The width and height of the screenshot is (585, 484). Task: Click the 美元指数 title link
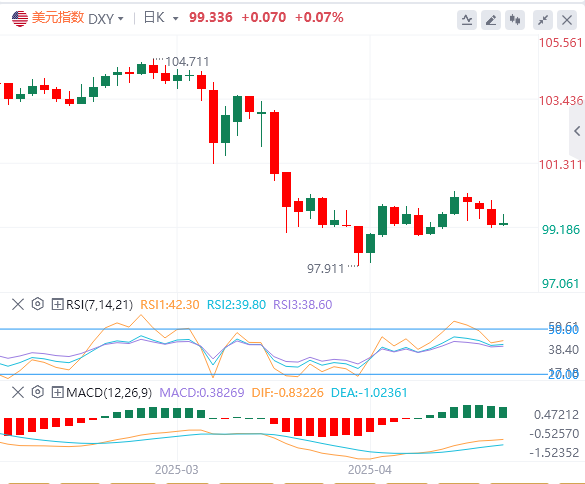pos(58,18)
